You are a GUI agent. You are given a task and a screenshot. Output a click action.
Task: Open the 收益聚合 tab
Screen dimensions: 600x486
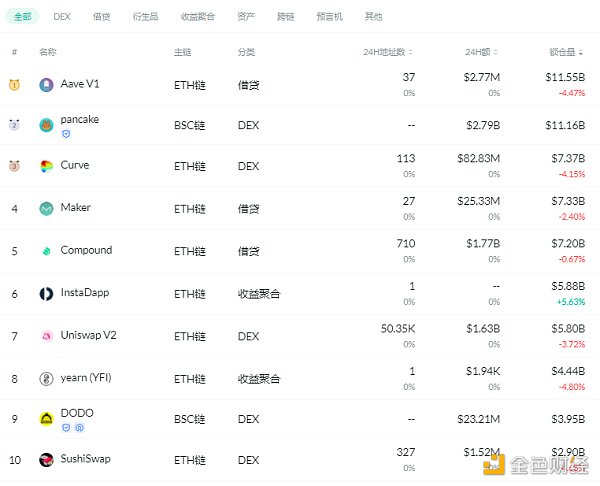pos(198,16)
